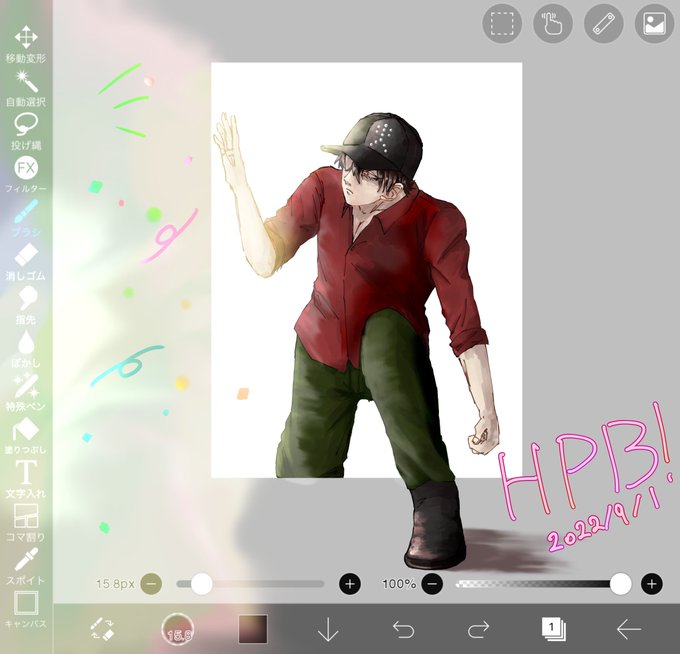Increase opacity with the plus button
The image size is (680, 654).
pyautogui.click(x=651, y=584)
